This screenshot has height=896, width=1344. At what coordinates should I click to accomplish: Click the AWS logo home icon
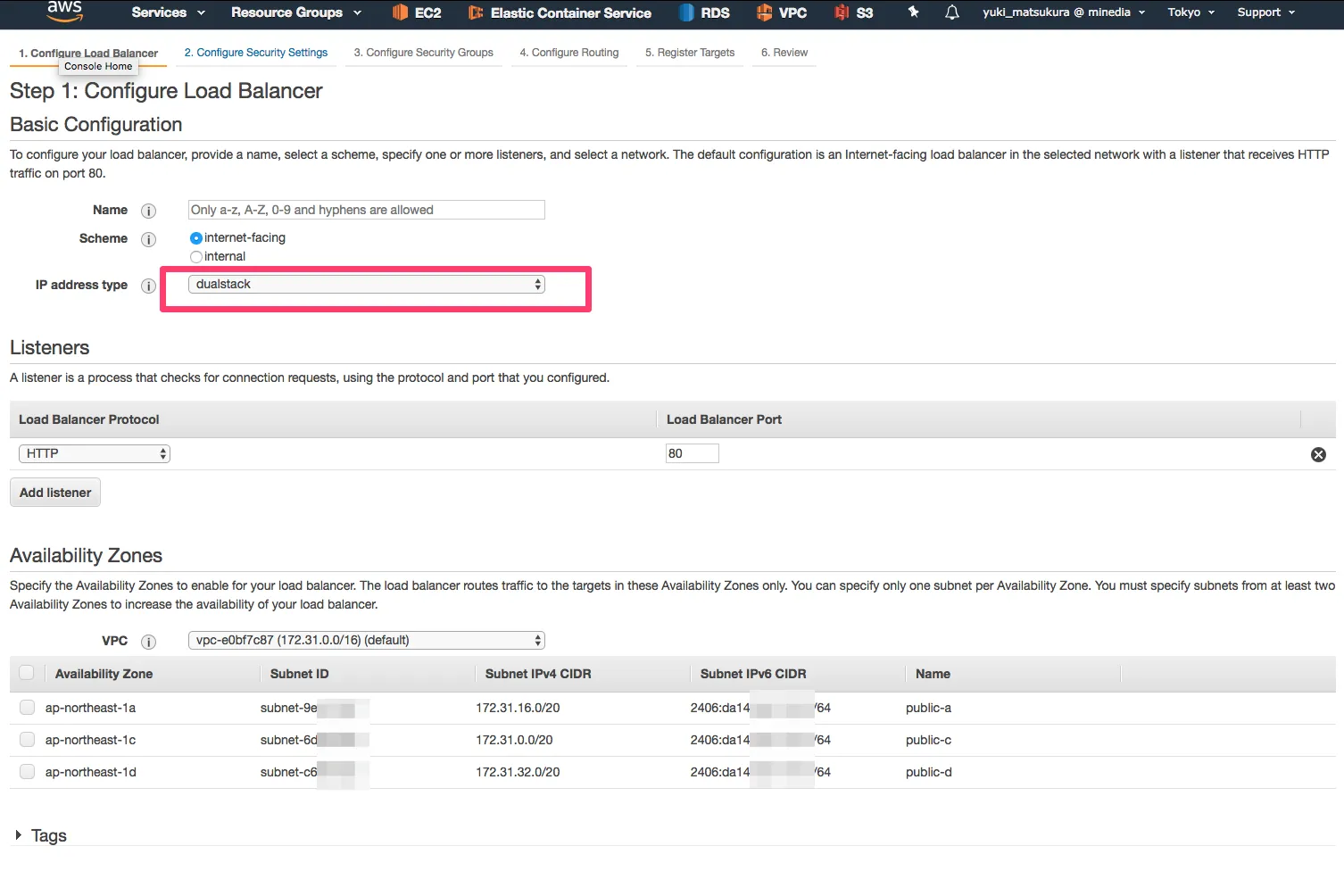tap(64, 11)
